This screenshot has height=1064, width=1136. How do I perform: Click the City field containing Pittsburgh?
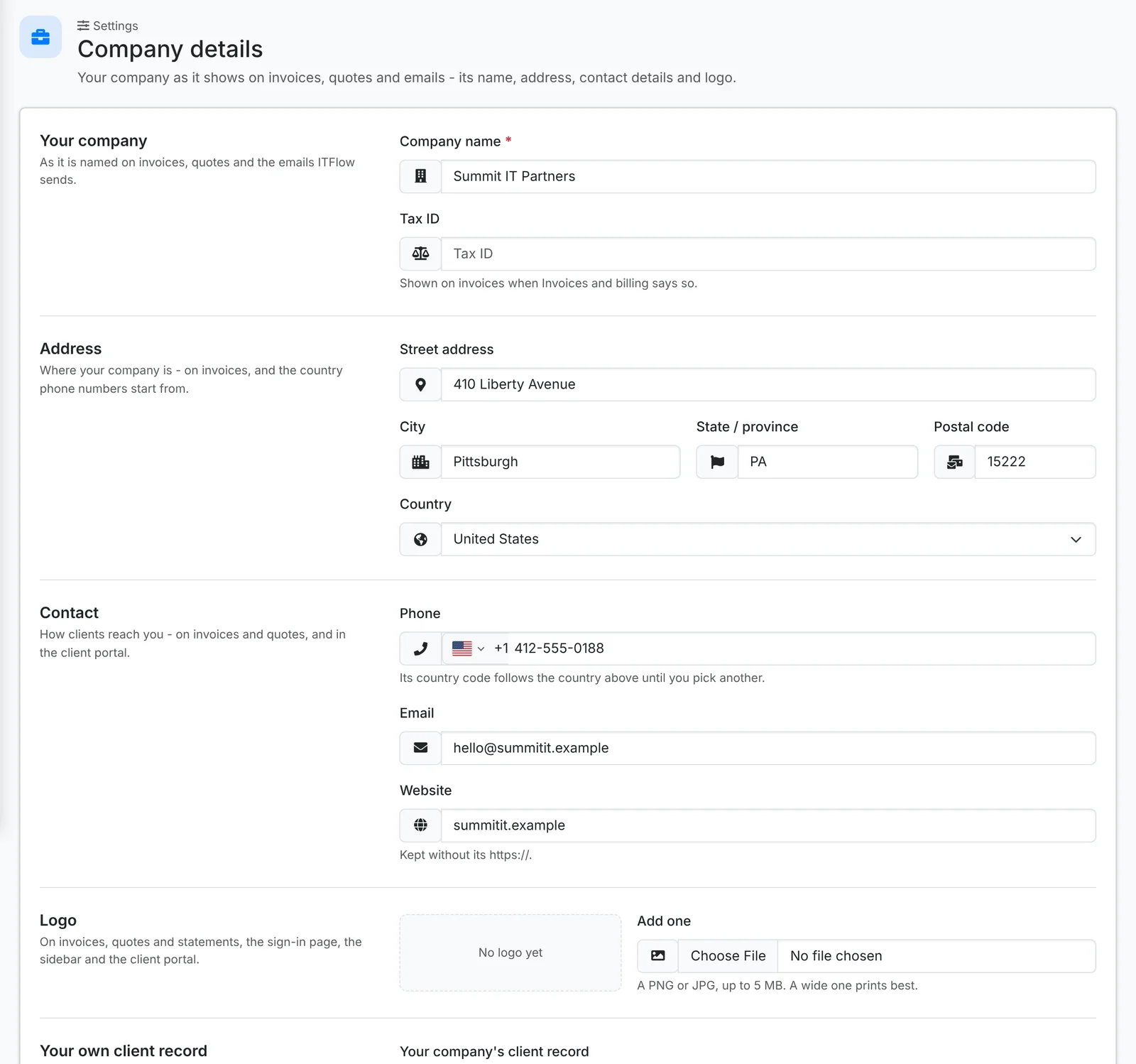pyautogui.click(x=560, y=462)
